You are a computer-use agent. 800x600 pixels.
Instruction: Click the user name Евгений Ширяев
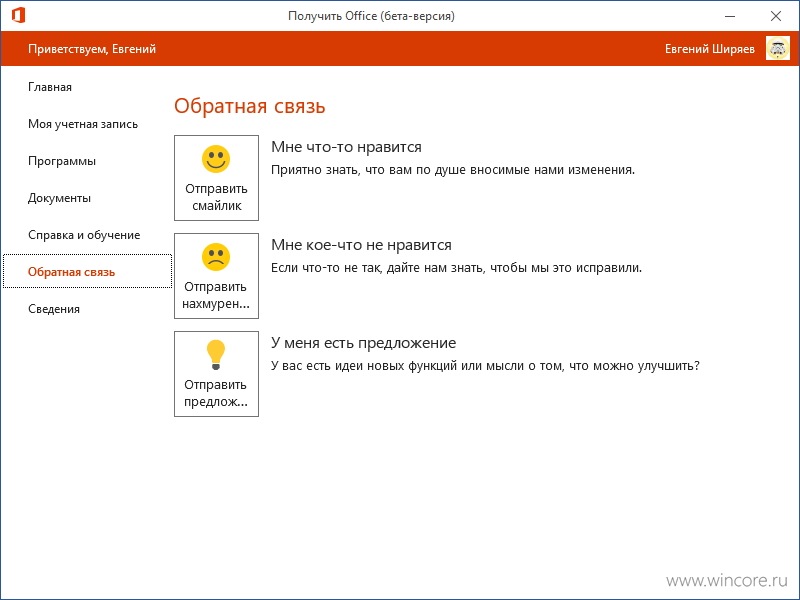coord(710,49)
